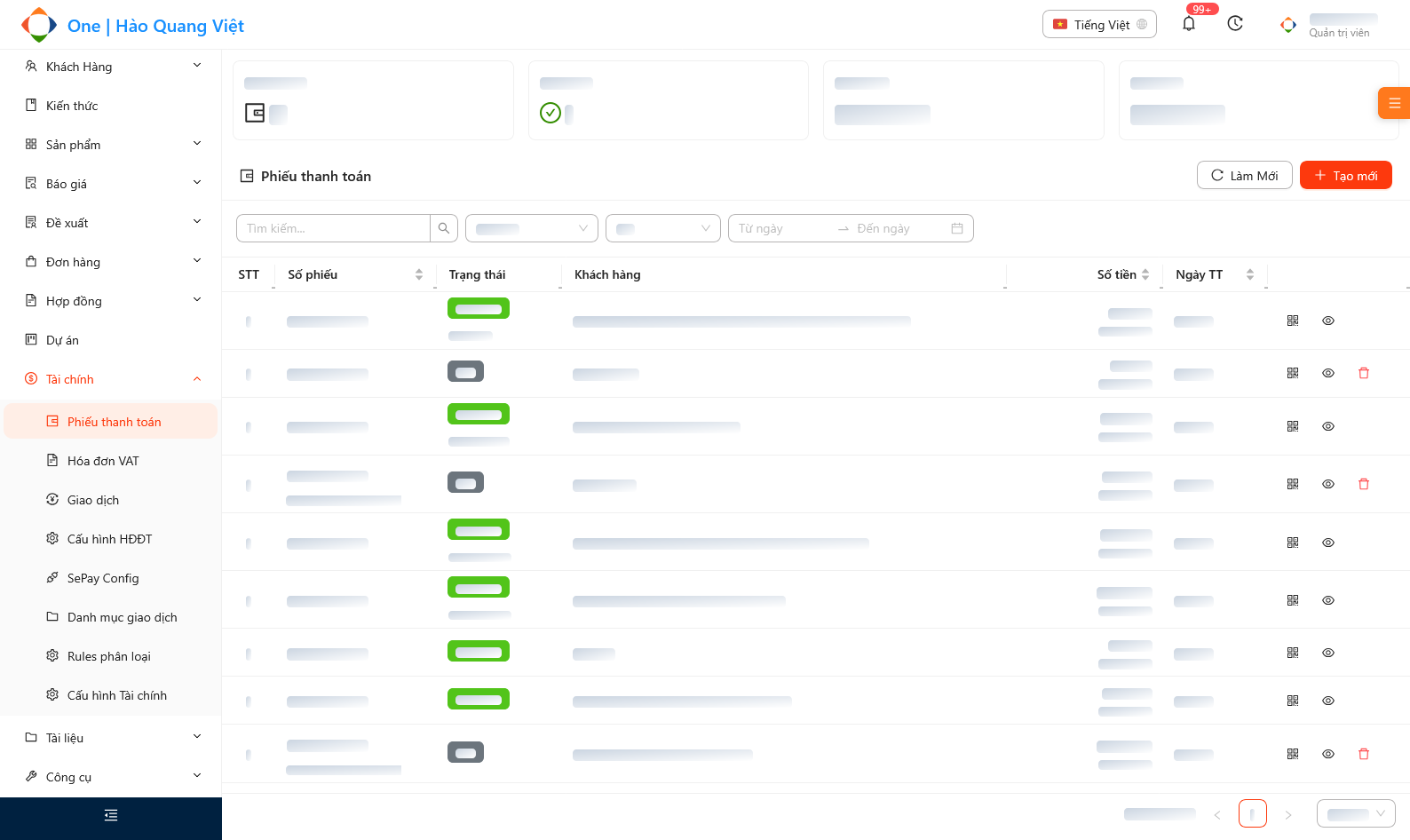Show QR code for second table row

click(x=1293, y=373)
